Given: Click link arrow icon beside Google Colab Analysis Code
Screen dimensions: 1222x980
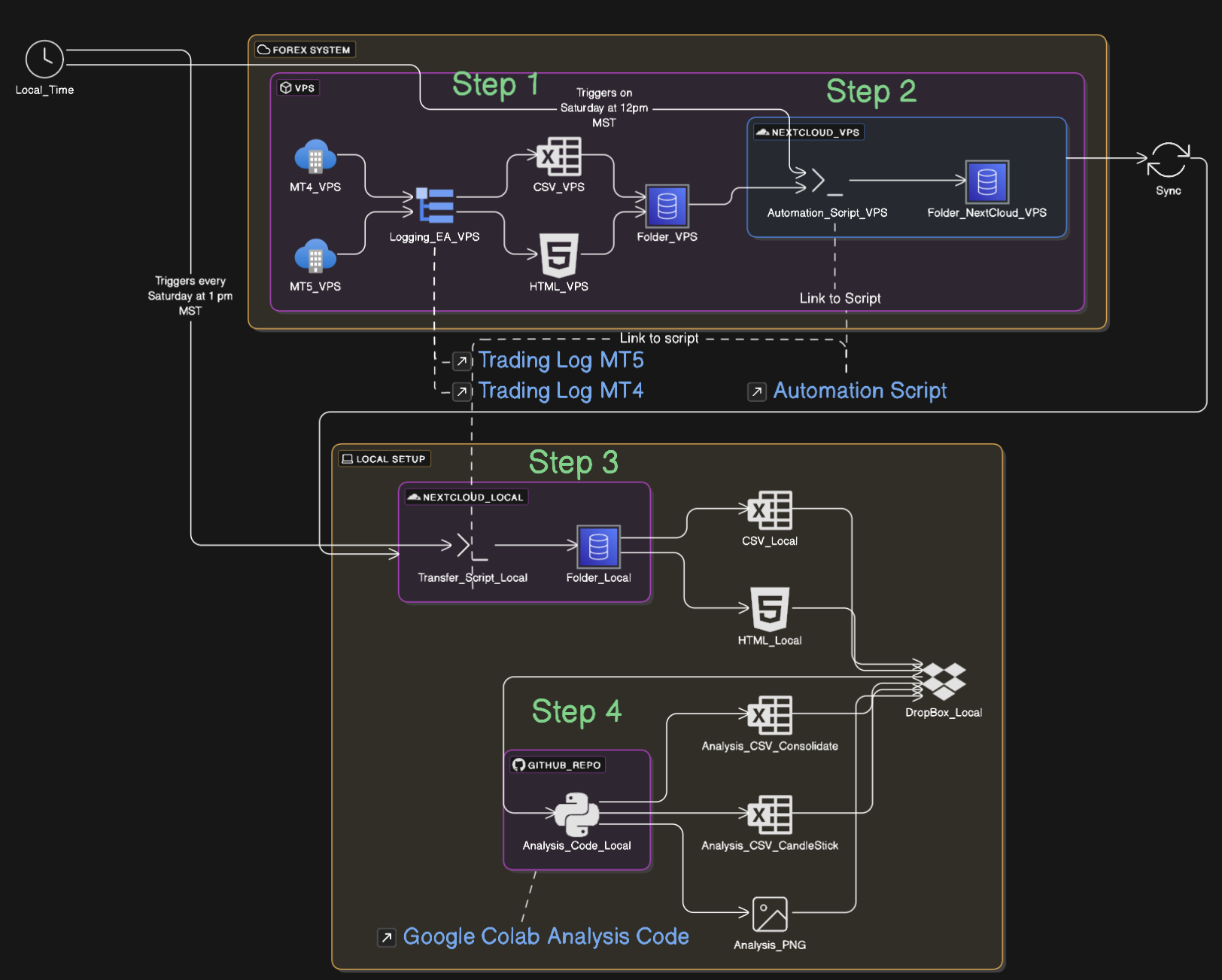Looking at the screenshot, I should 387,937.
